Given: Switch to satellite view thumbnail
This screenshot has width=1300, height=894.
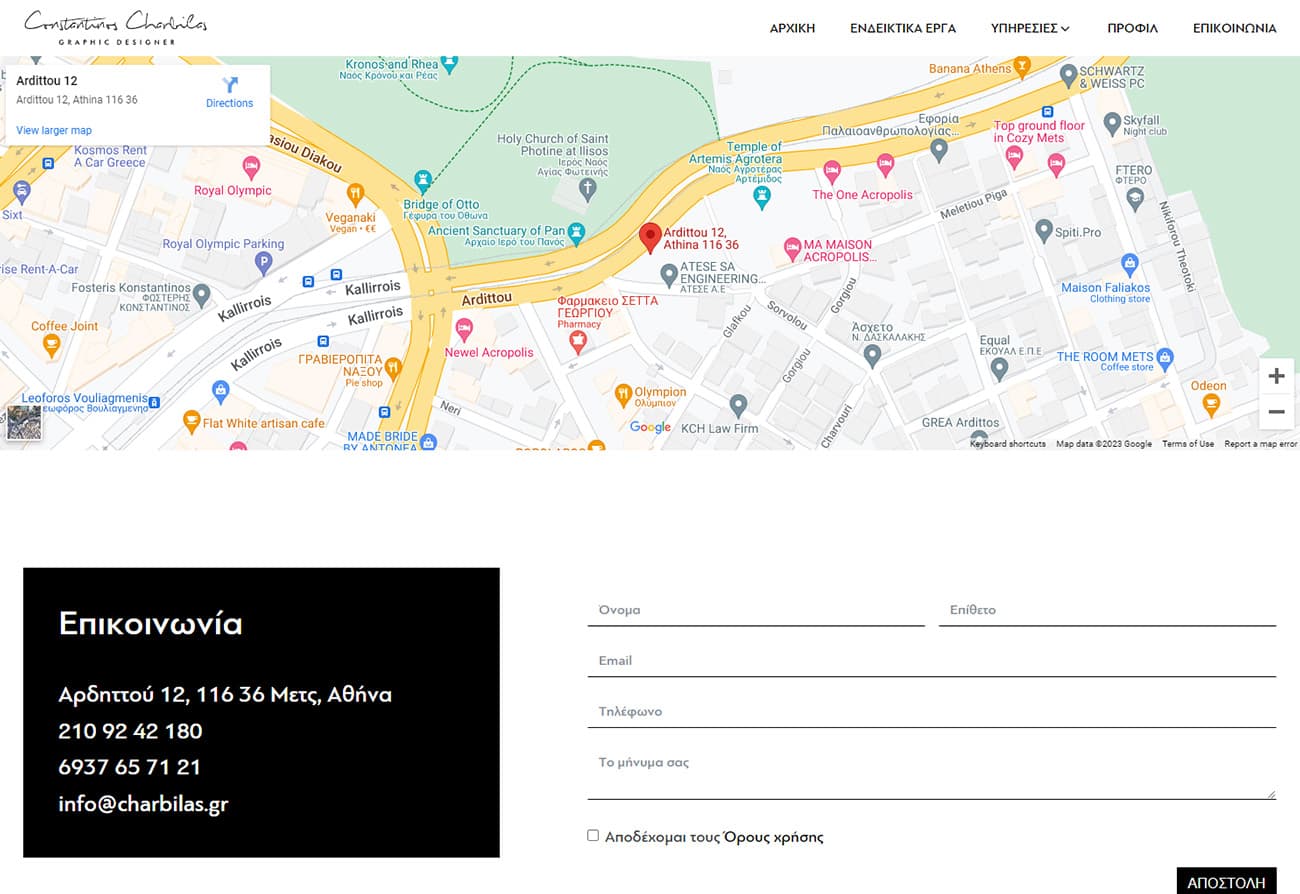Looking at the screenshot, I should (24, 422).
